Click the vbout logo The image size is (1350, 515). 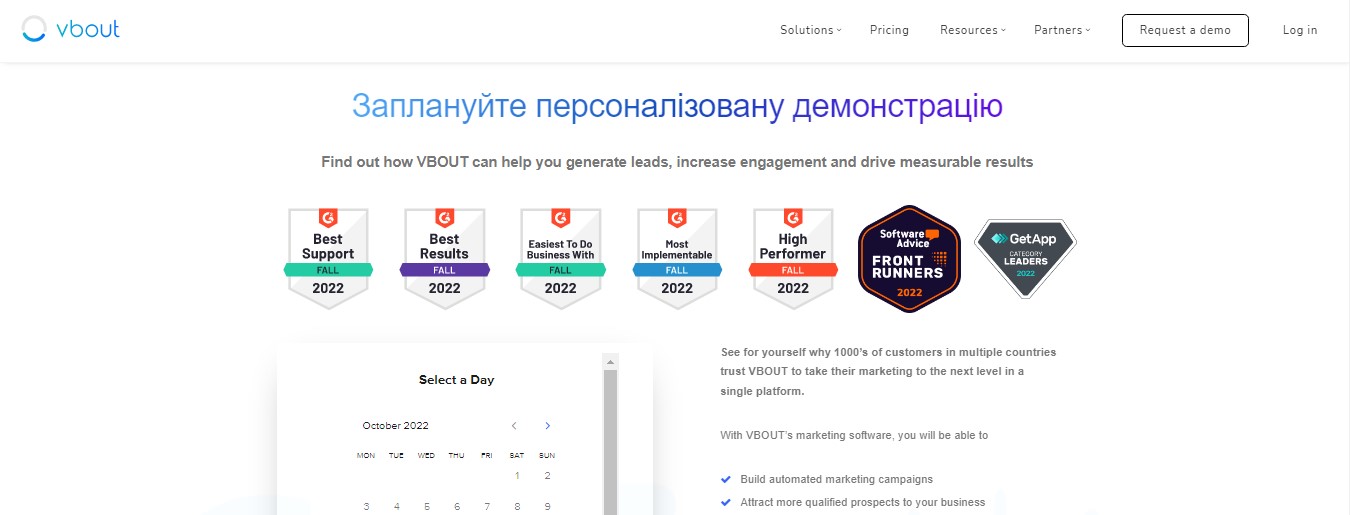[x=71, y=30]
